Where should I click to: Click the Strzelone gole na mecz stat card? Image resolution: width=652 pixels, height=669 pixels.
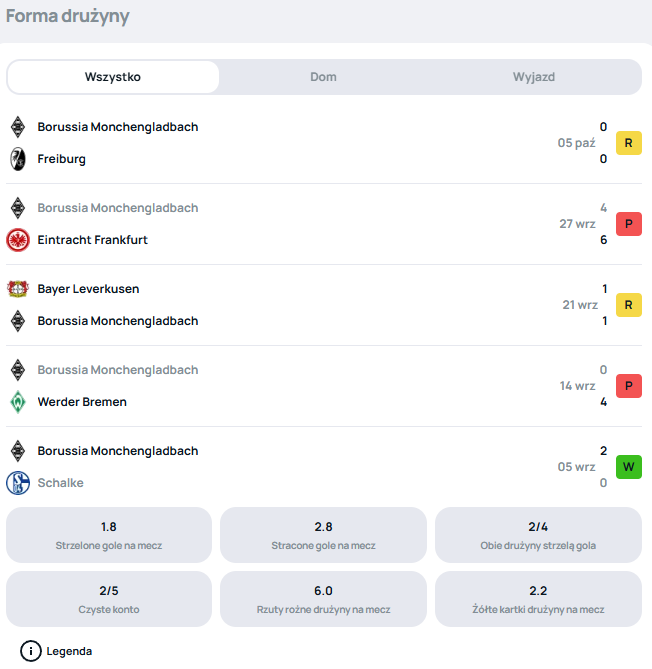pyautogui.click(x=109, y=535)
